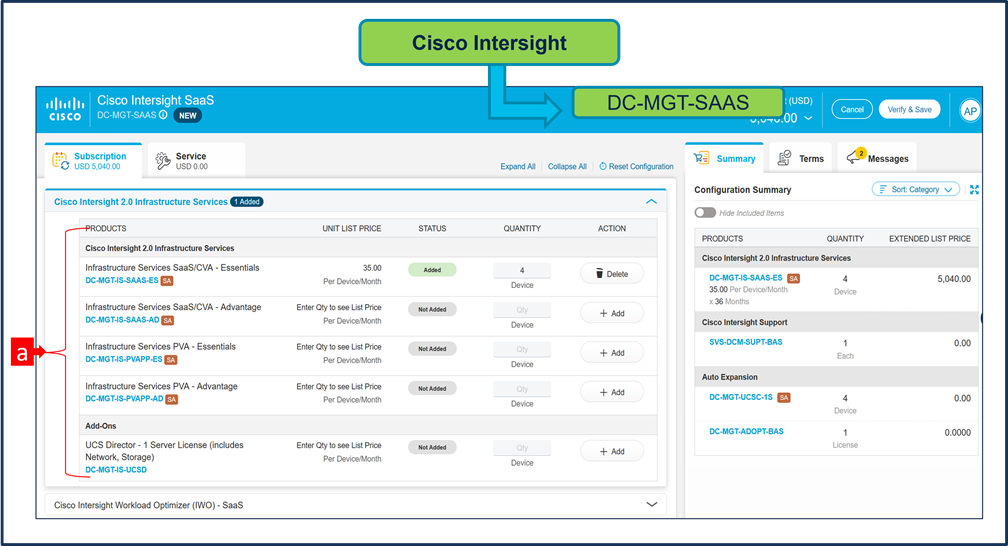Open DC-MGT-IS-SAAS-ES link in summary
1008x546 pixels.
(x=746, y=278)
